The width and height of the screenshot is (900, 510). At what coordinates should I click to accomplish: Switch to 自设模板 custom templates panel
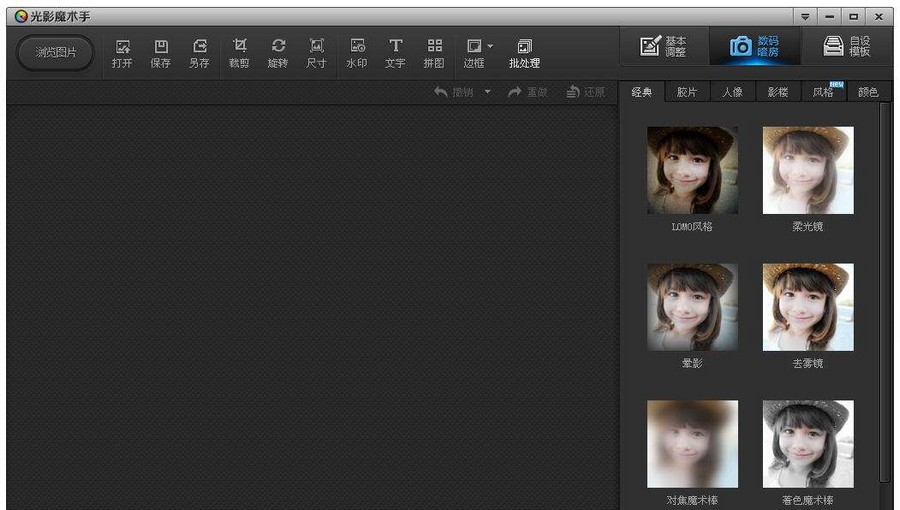point(847,46)
